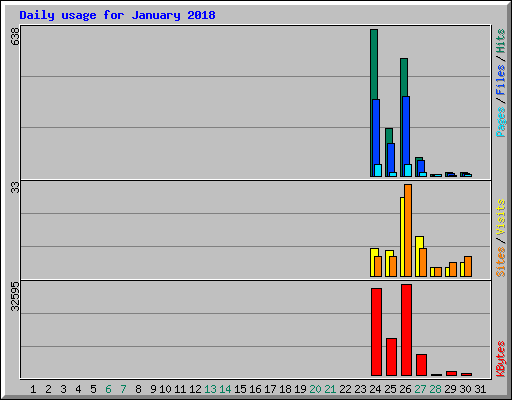Click the Sites axis label
512x400 pixels.
tap(501, 262)
